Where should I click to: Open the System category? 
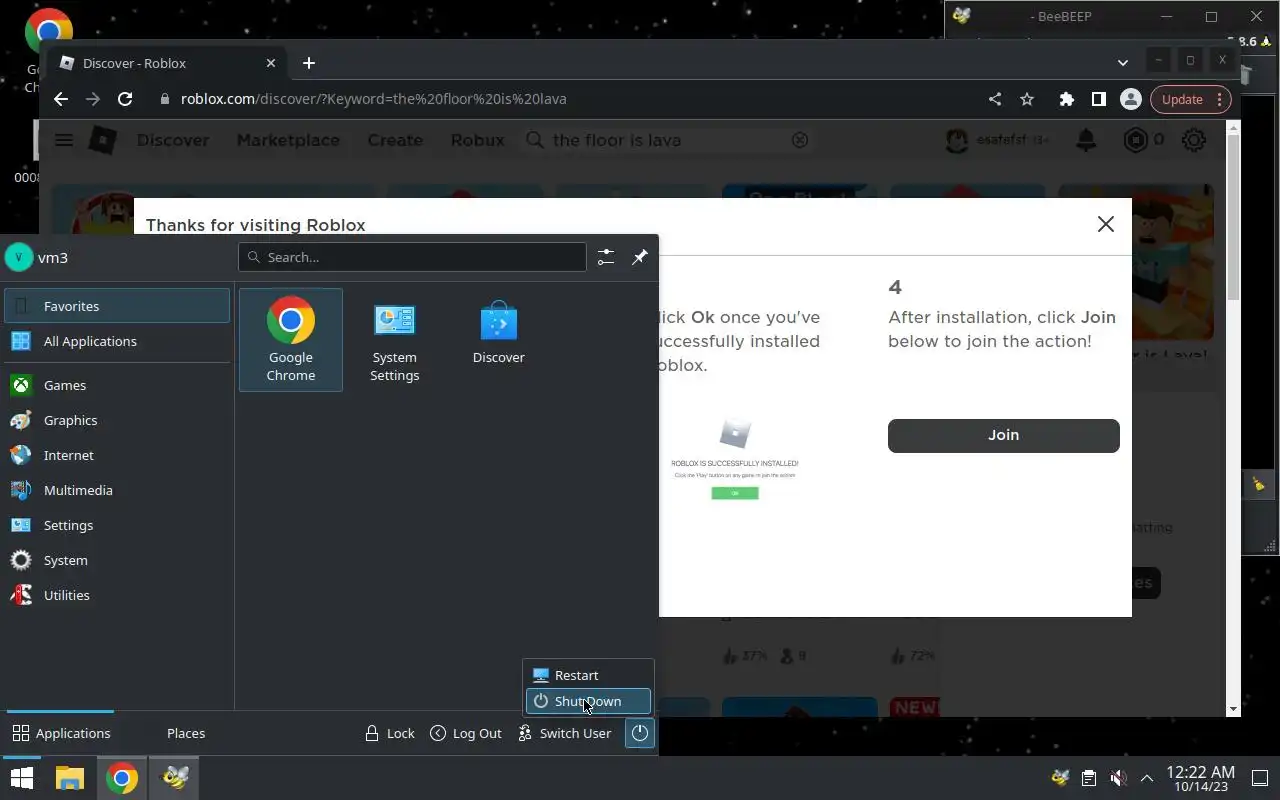pos(117,560)
